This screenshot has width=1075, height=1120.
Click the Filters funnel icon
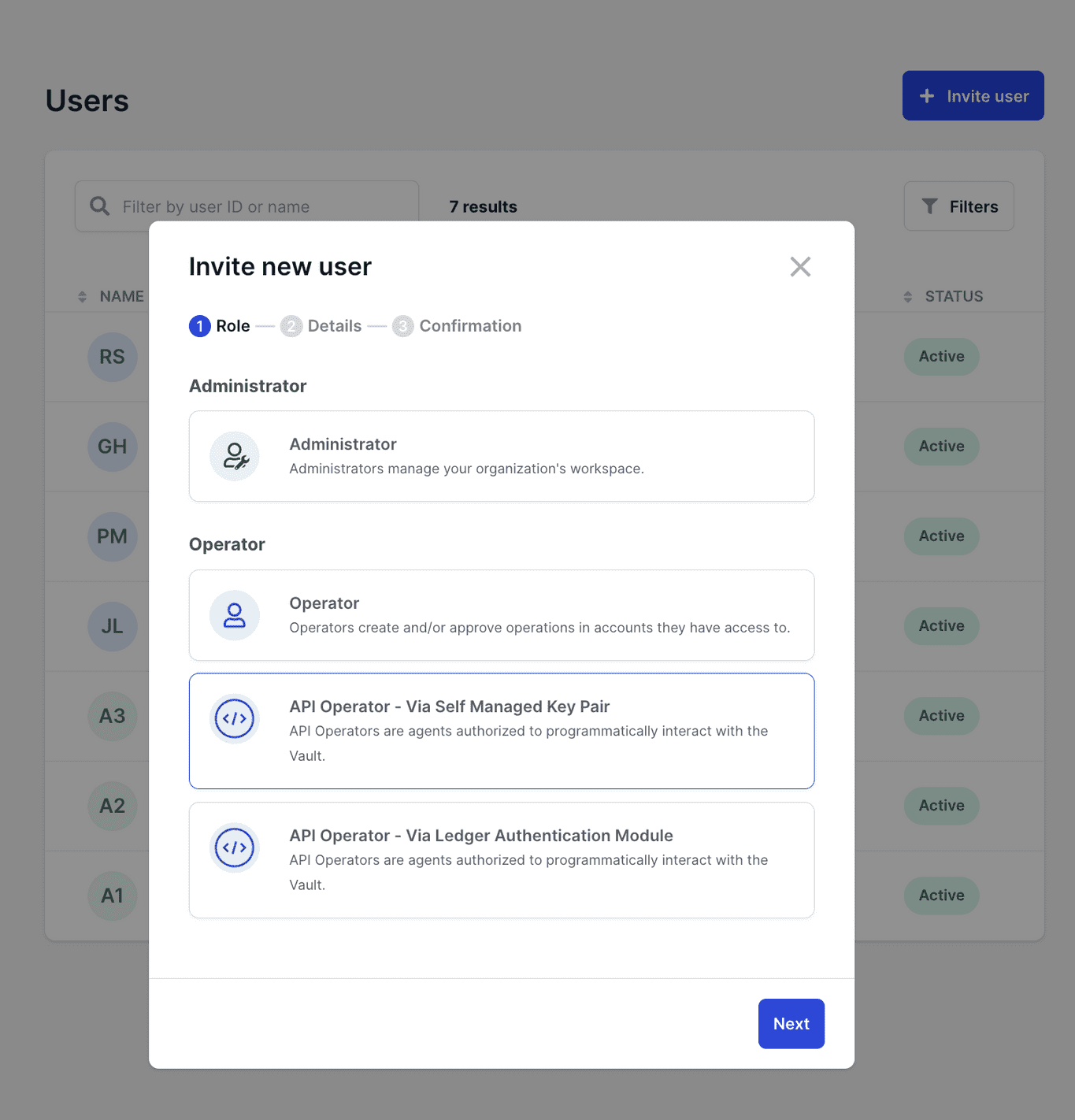pyautogui.click(x=930, y=206)
